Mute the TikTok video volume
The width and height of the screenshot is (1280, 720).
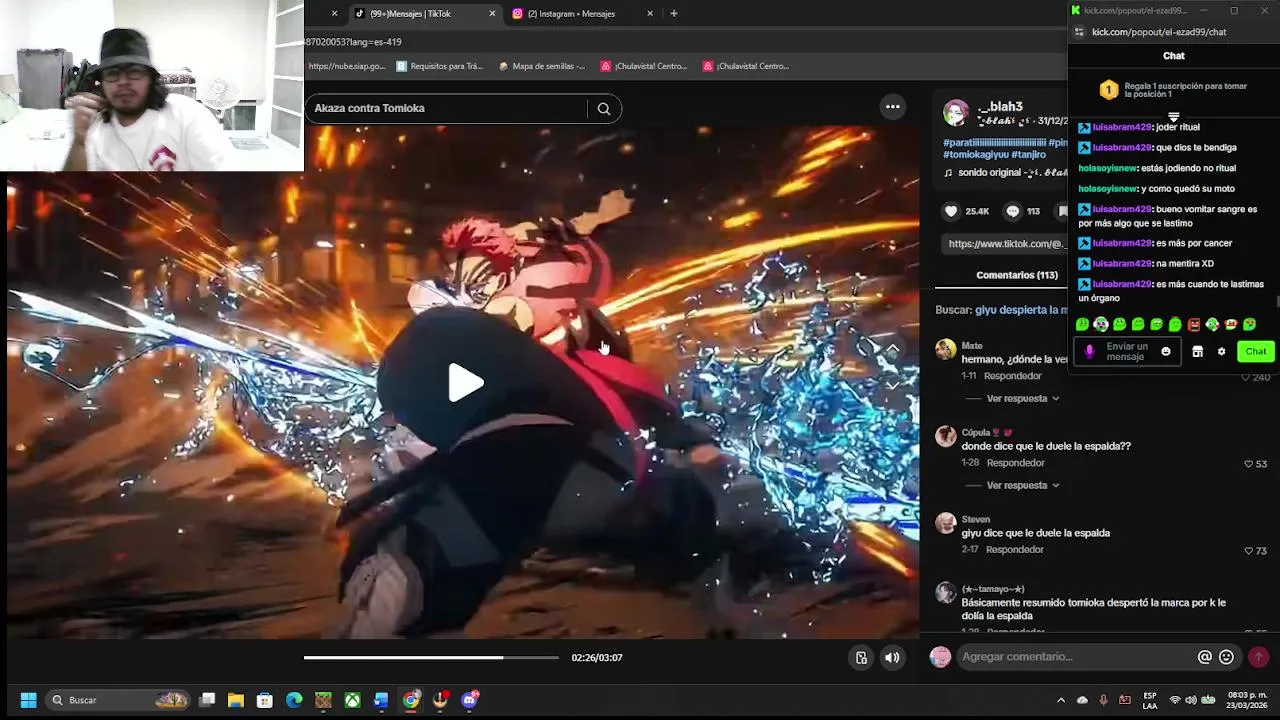click(892, 657)
